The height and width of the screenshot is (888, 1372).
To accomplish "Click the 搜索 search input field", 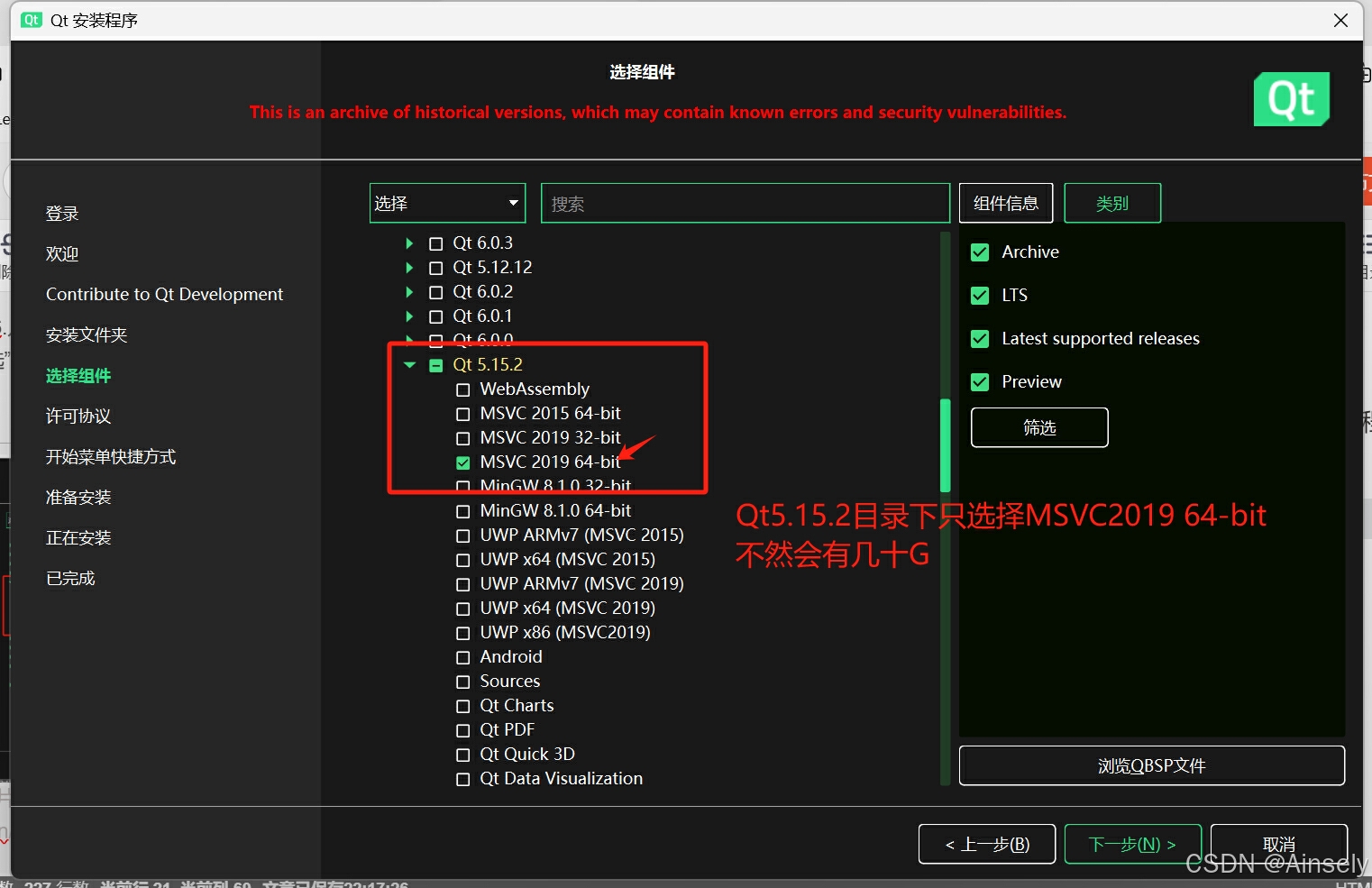I will (x=745, y=203).
